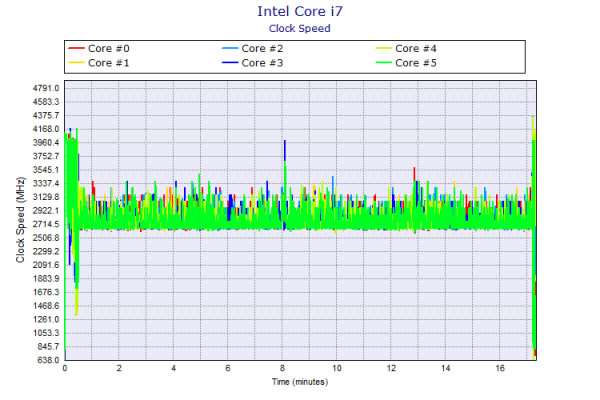Click the 1676.3 y-axis value
This screenshot has width=600, height=400.
pos(46,292)
